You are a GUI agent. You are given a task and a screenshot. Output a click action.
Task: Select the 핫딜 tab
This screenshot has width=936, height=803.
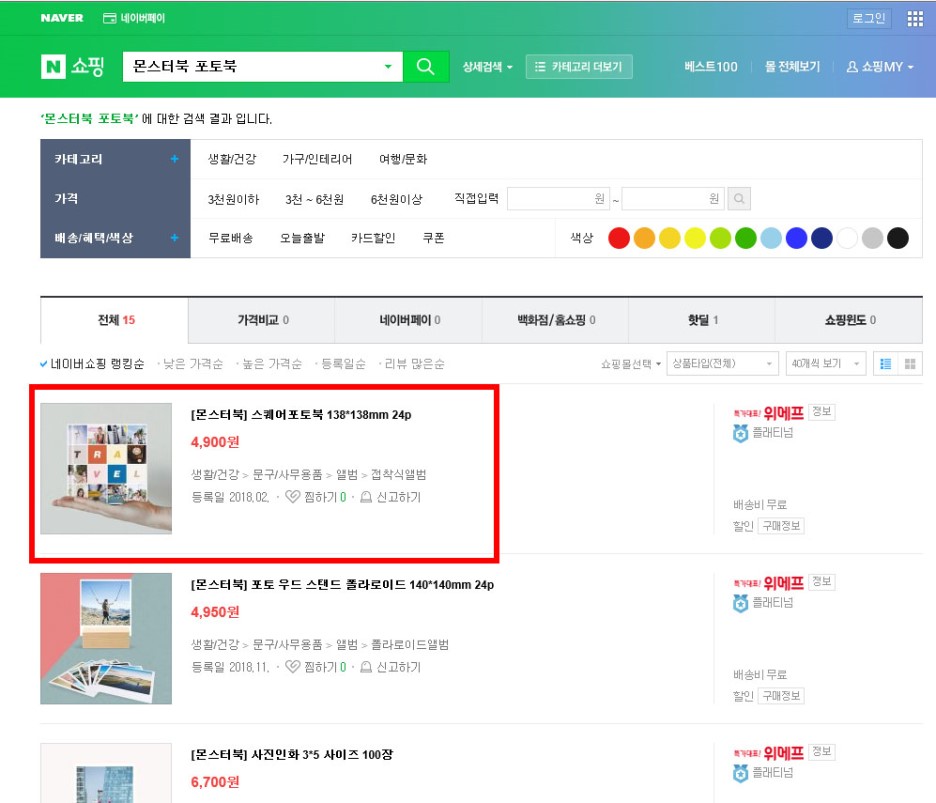[x=702, y=320]
